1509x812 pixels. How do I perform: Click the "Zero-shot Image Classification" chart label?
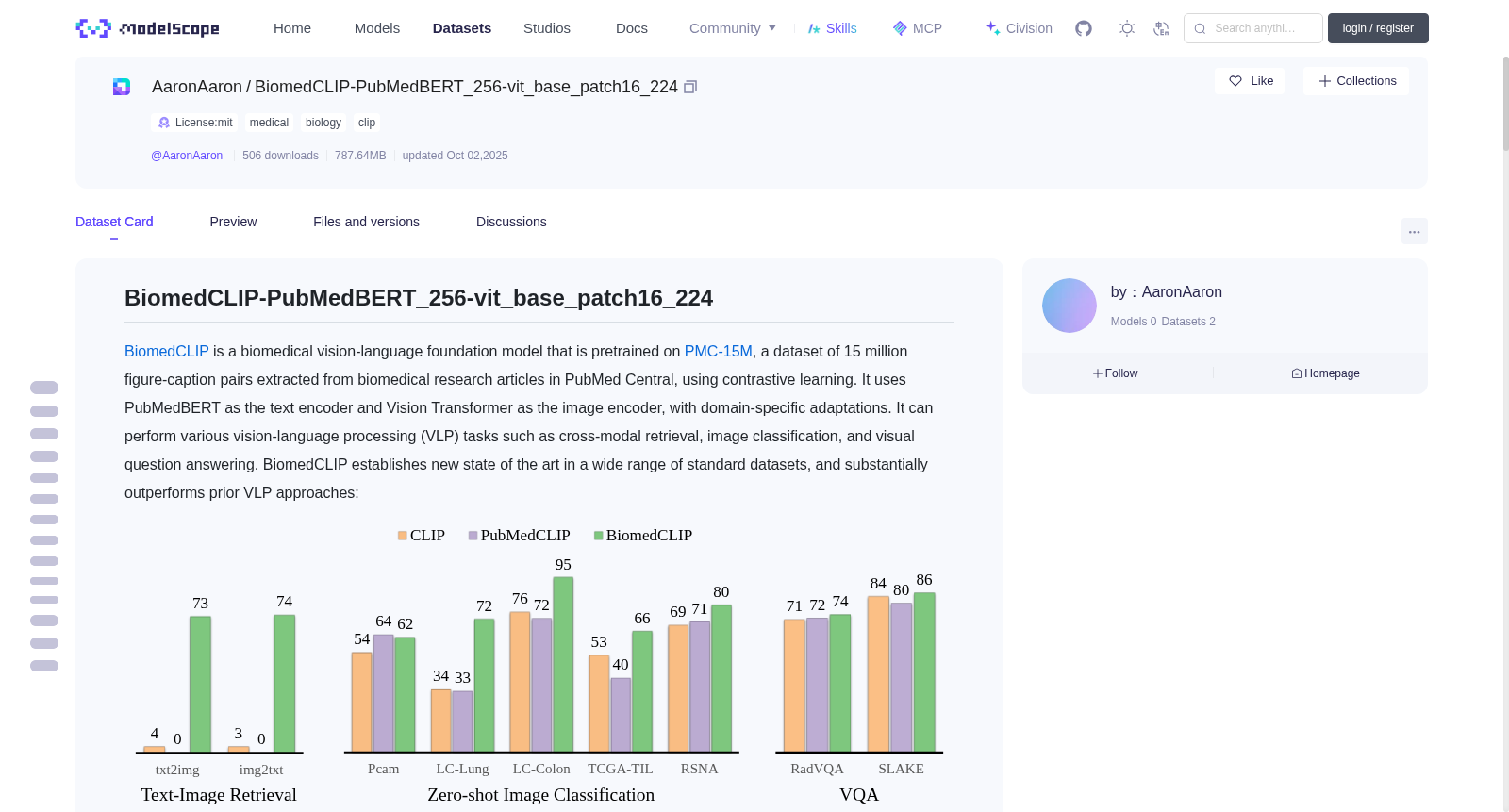pyautogui.click(x=541, y=795)
